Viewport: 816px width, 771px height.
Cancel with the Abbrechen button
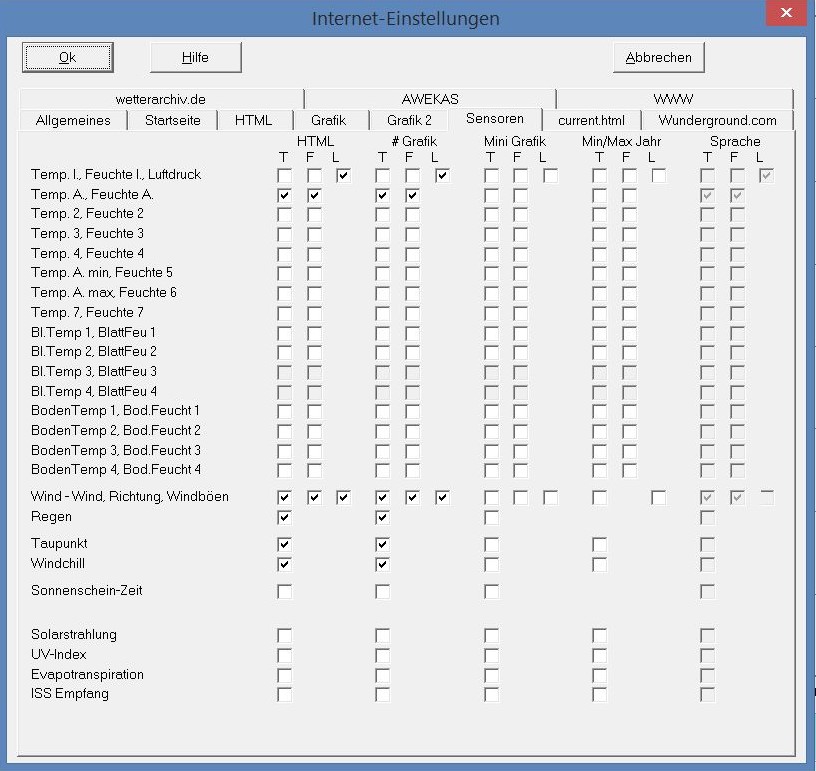coord(658,57)
